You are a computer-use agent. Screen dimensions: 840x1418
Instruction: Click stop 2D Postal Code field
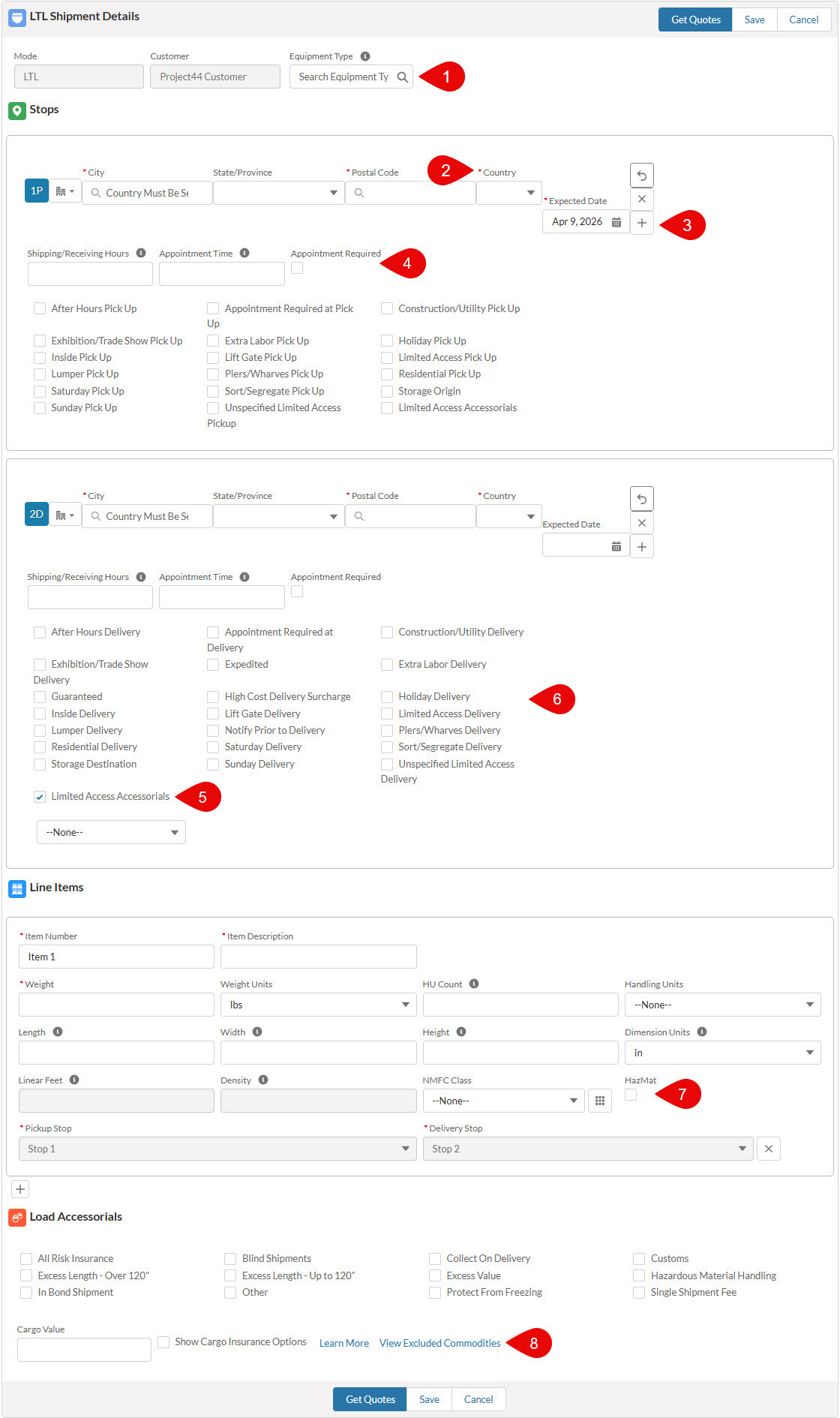[x=410, y=516]
